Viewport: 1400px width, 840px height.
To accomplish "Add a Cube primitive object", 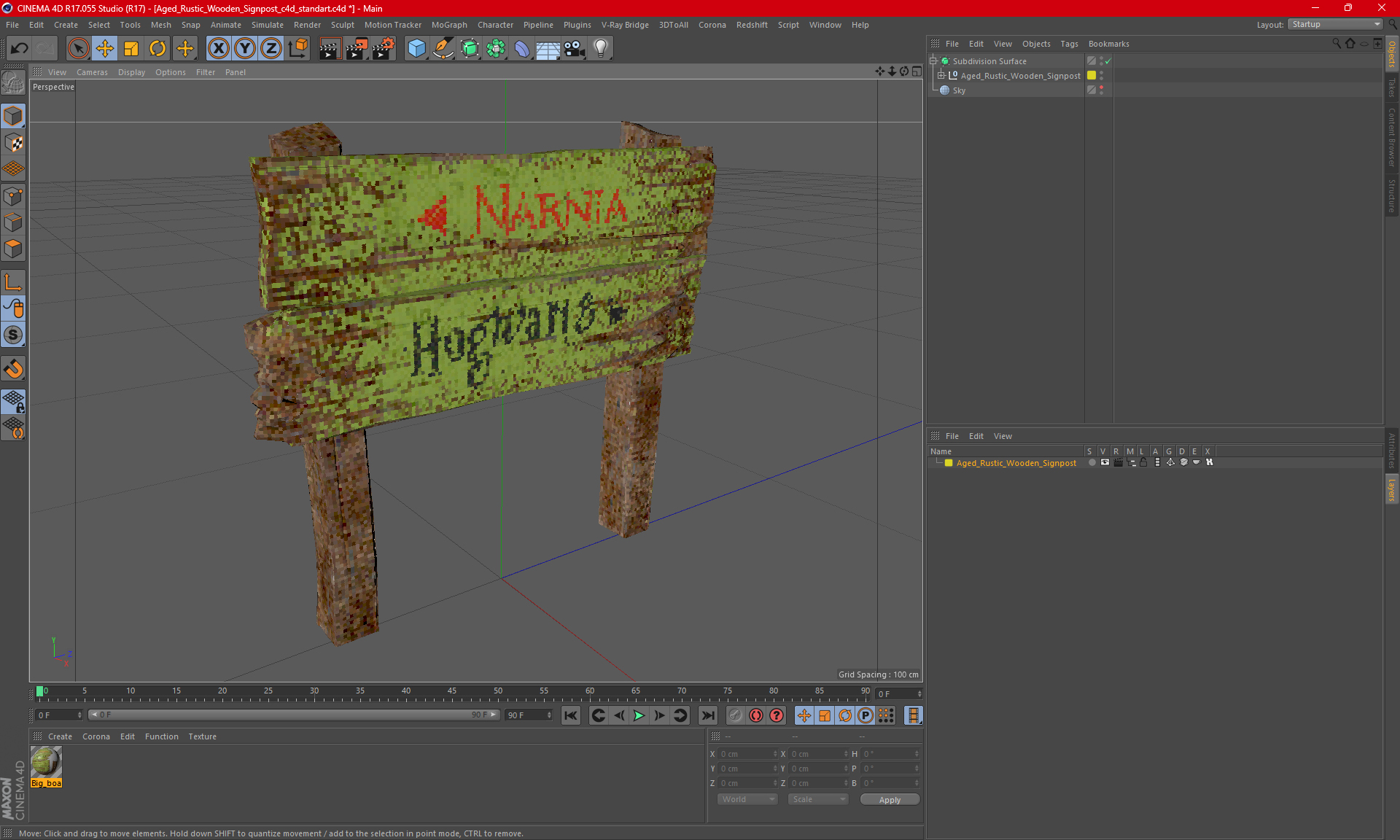I will pyautogui.click(x=416, y=48).
